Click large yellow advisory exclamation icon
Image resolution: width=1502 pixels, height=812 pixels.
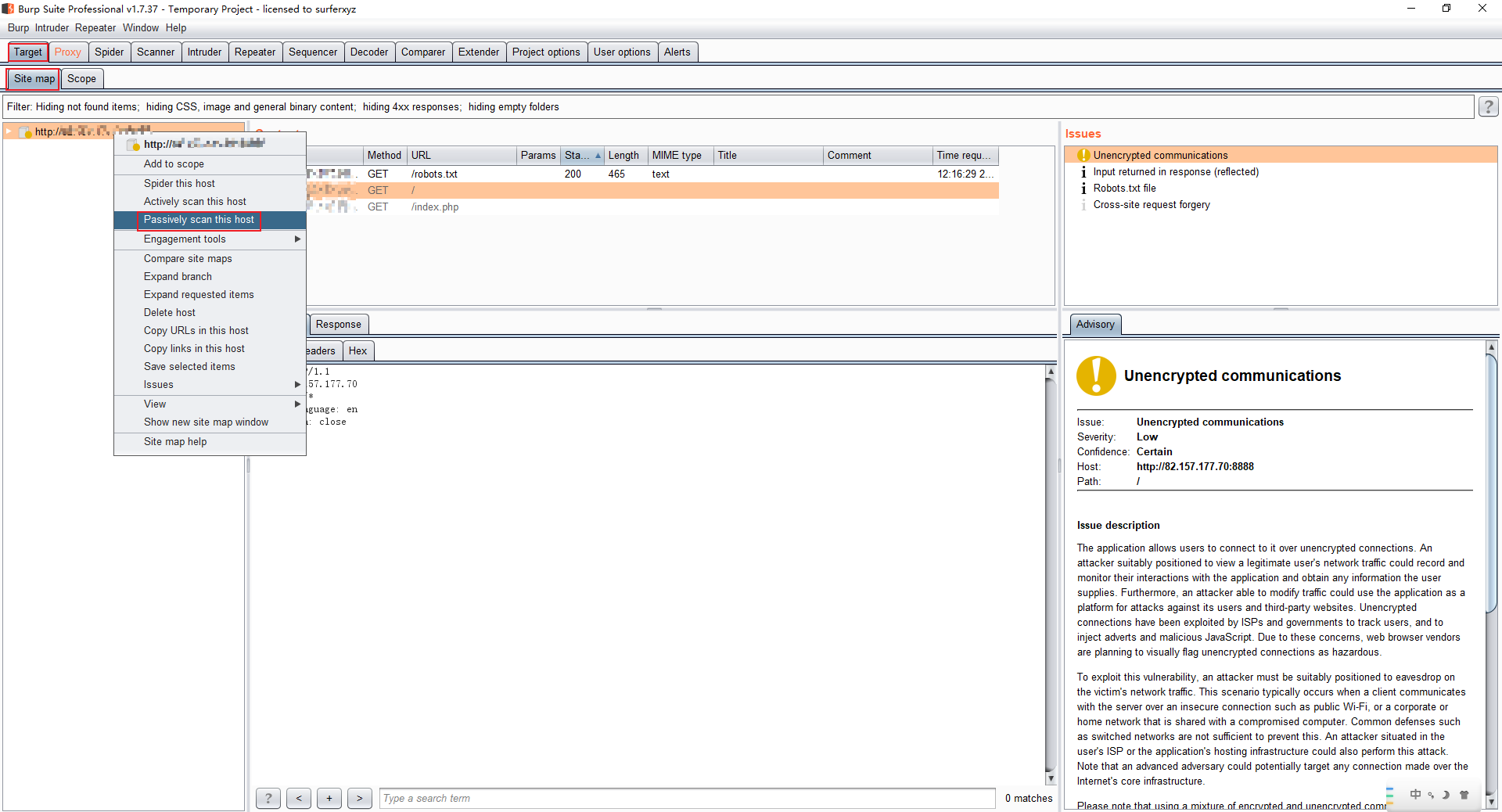(x=1097, y=375)
